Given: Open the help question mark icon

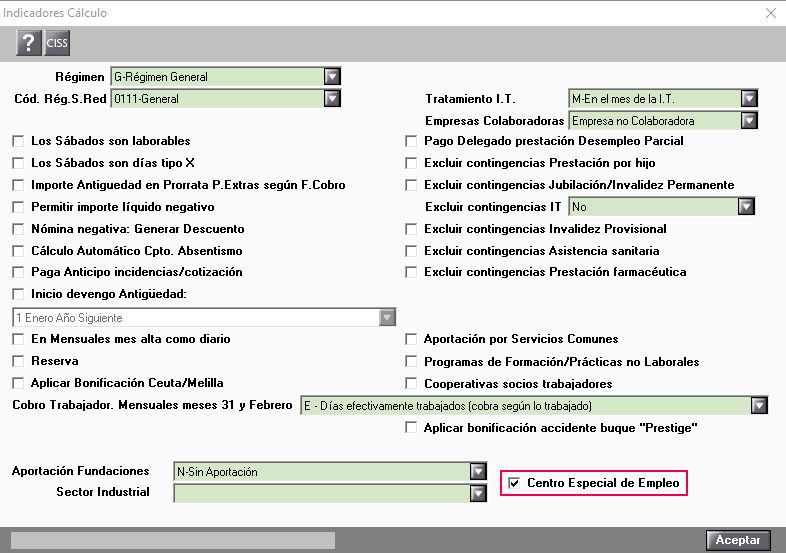Looking at the screenshot, I should point(29,43).
